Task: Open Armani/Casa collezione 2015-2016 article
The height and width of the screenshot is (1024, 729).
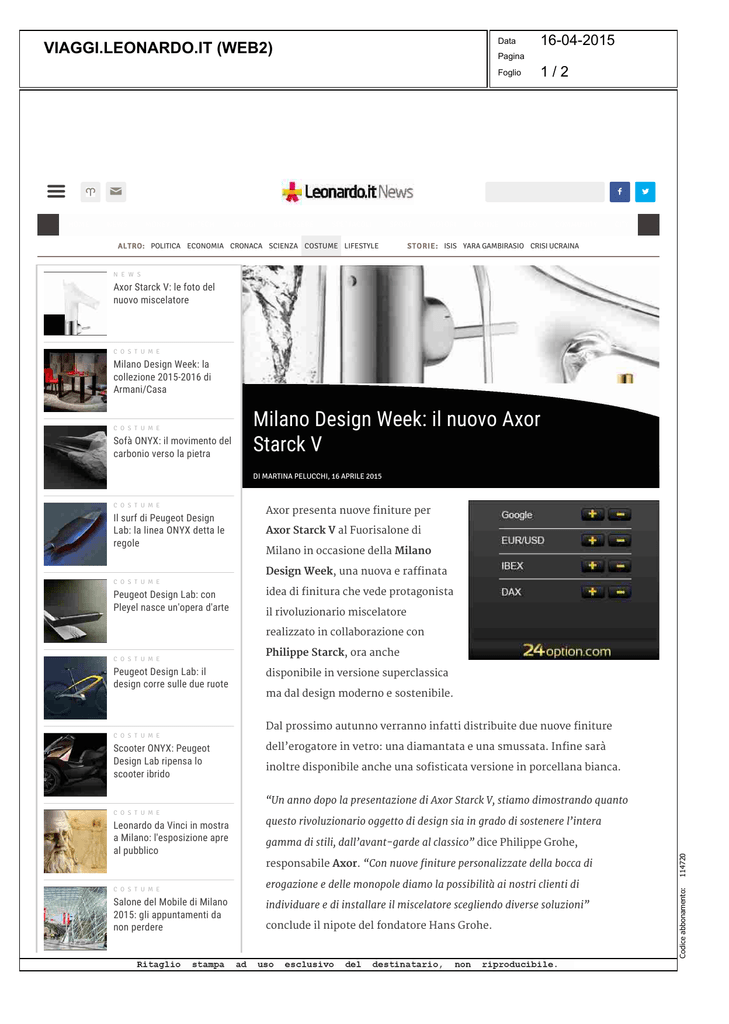Action: (x=162, y=377)
